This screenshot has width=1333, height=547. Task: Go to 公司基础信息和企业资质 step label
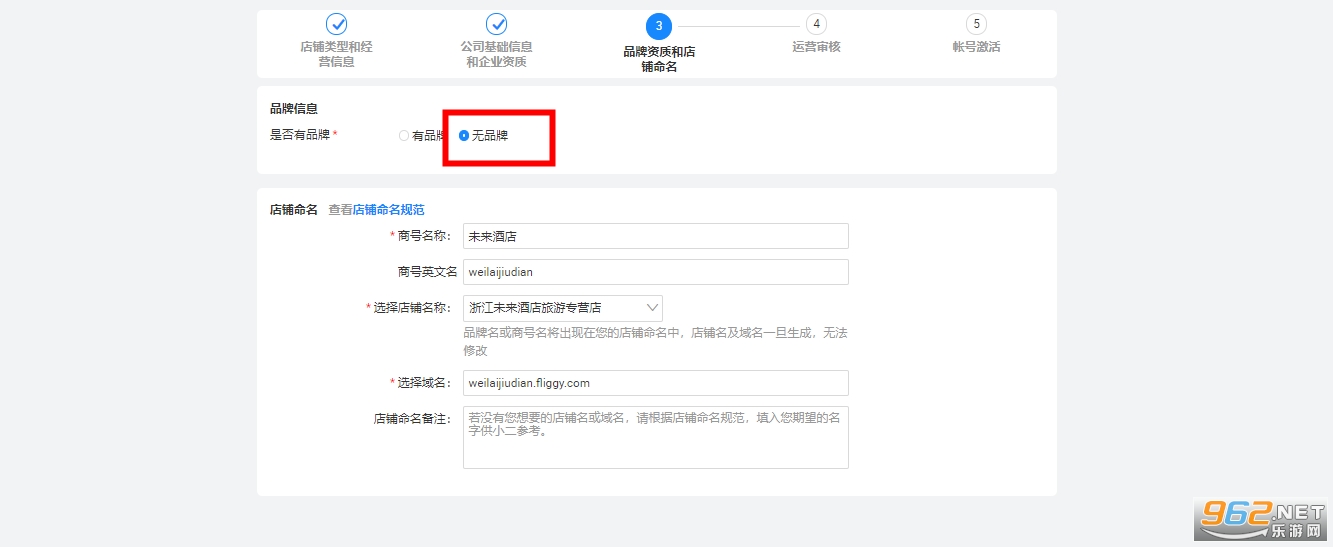(x=497, y=54)
